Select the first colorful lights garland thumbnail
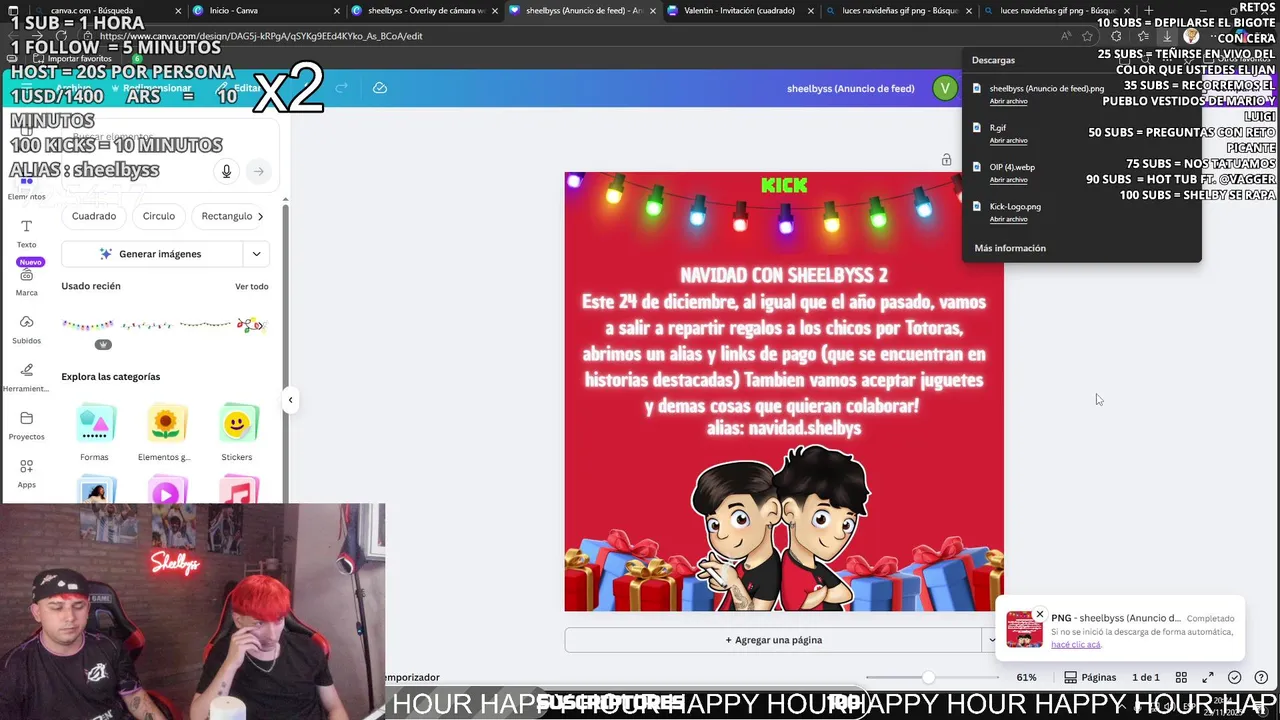The width and height of the screenshot is (1280, 720). [87, 325]
